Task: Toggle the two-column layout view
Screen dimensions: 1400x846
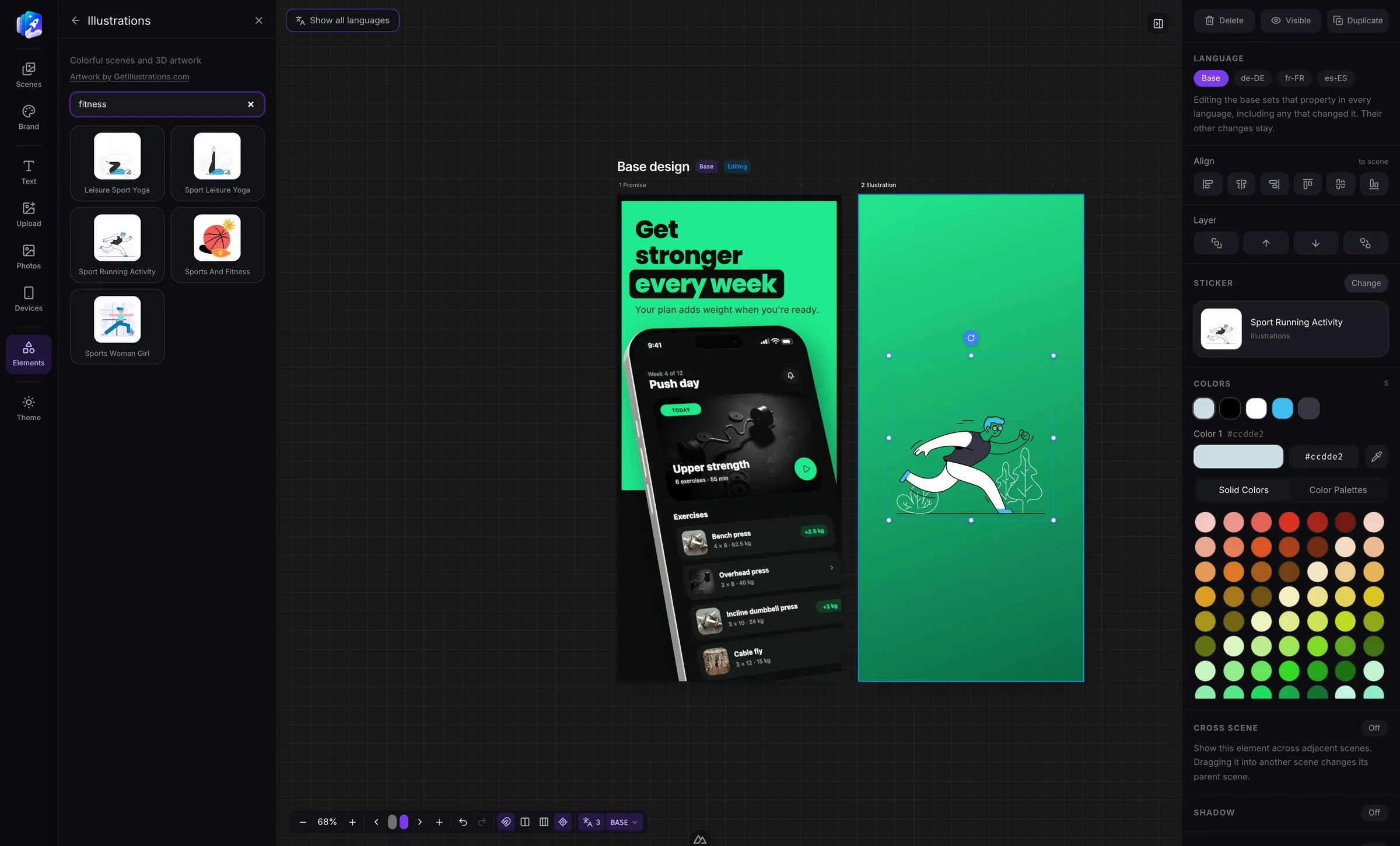Action: click(525, 822)
